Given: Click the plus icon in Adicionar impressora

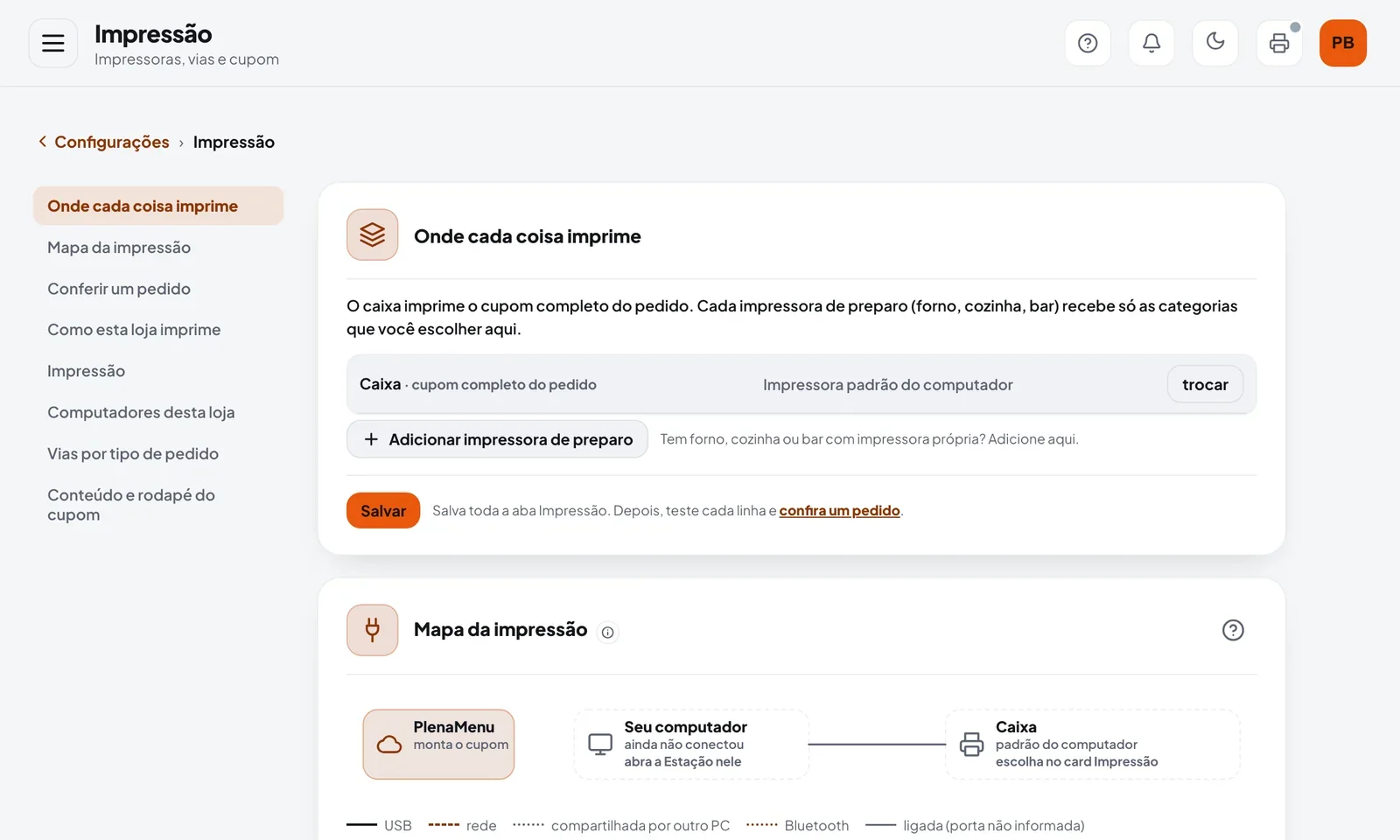Looking at the screenshot, I should [x=371, y=439].
